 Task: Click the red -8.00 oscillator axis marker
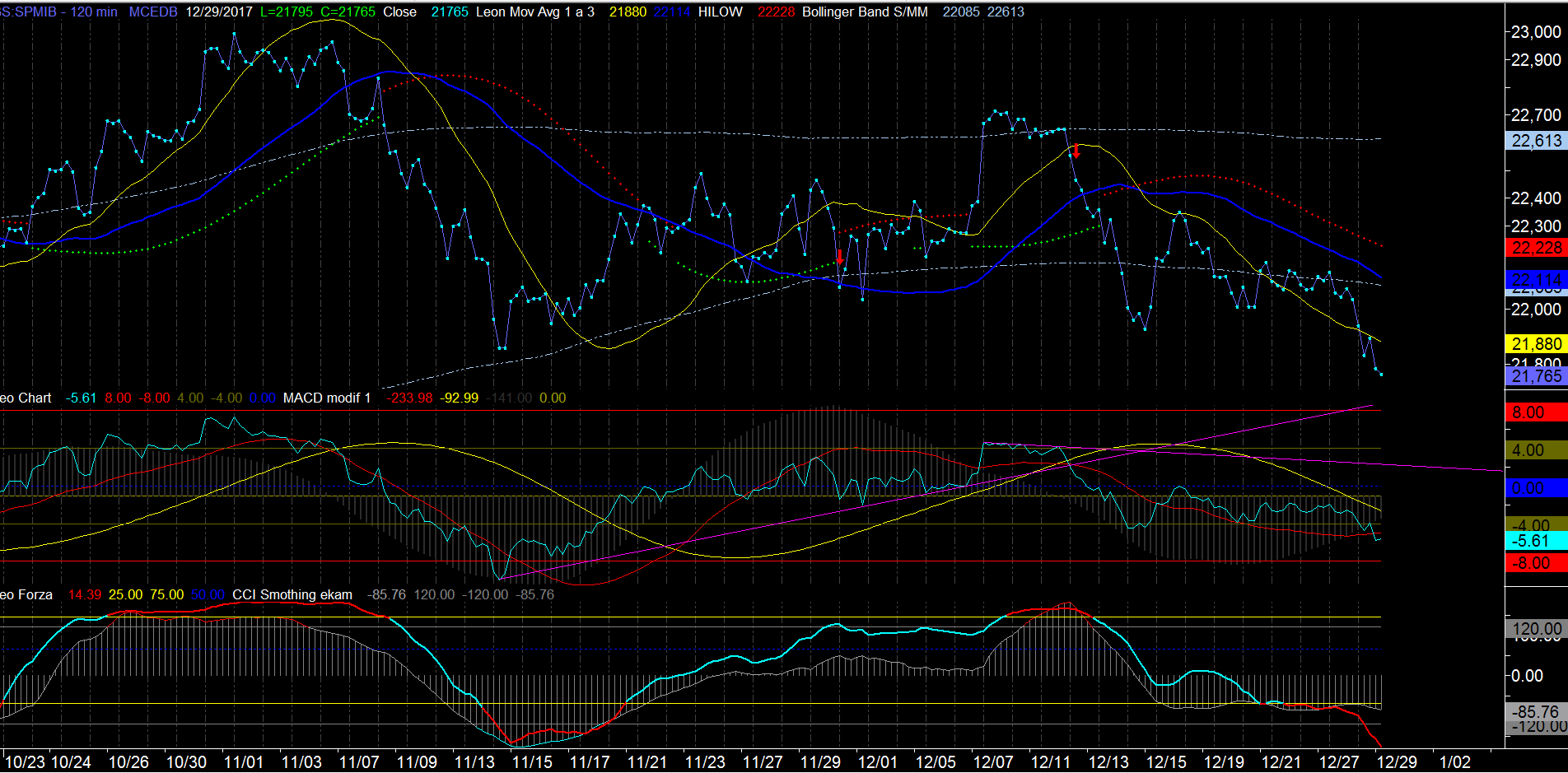1536,563
